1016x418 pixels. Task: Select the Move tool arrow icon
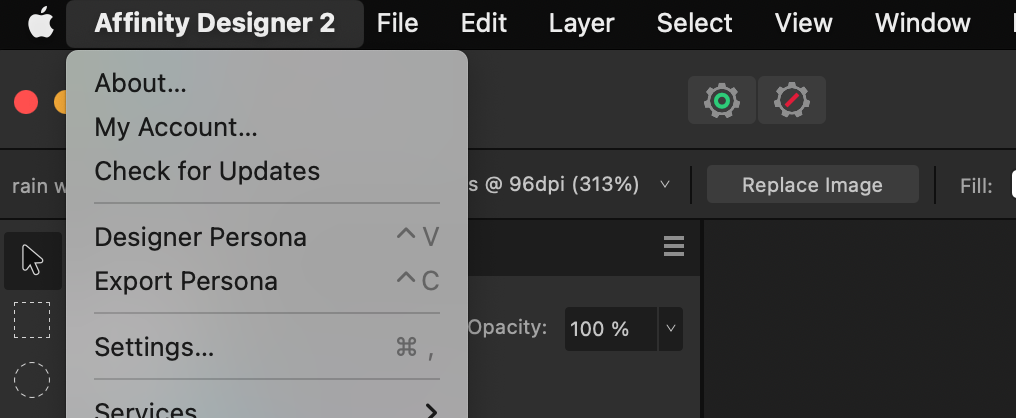point(32,261)
